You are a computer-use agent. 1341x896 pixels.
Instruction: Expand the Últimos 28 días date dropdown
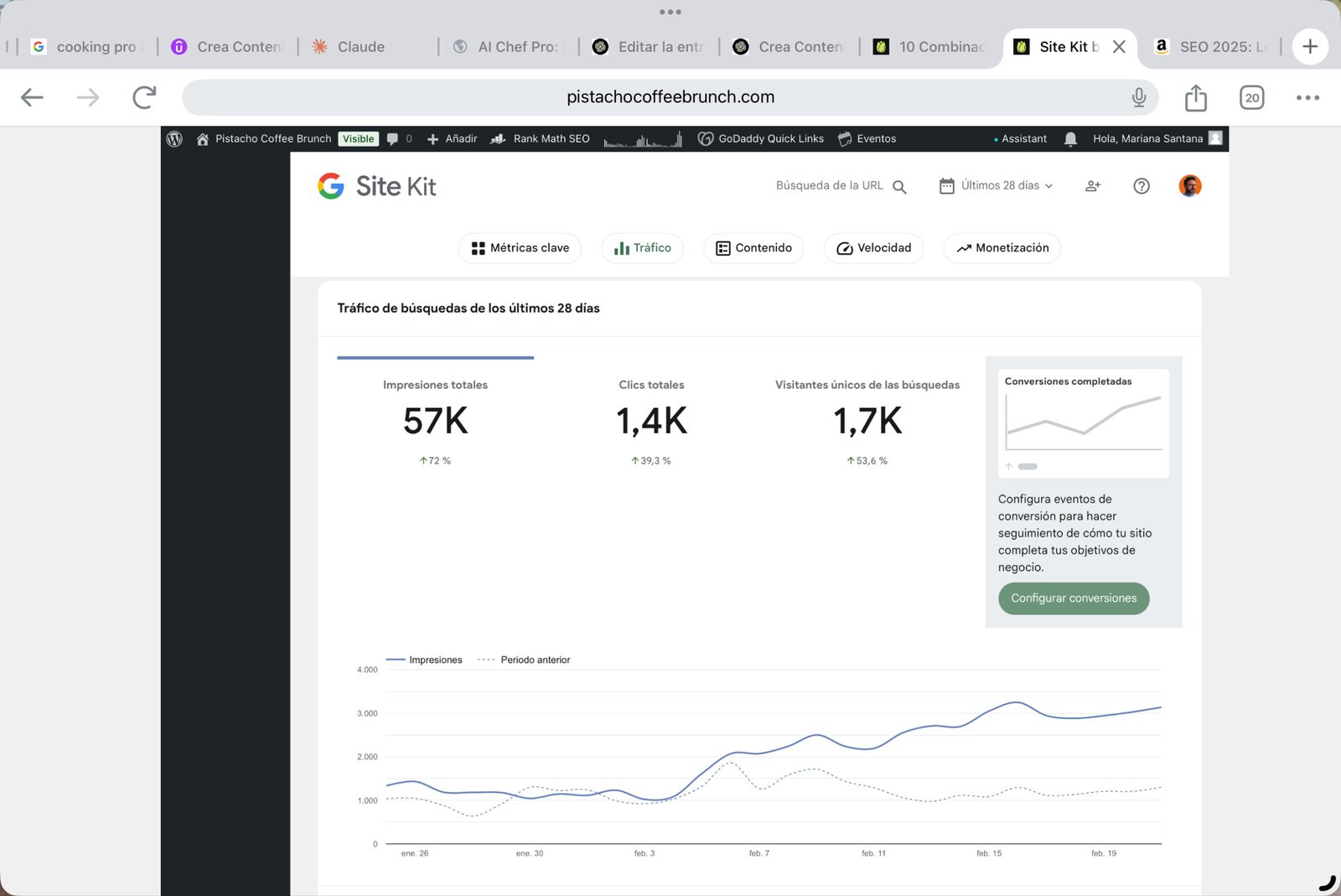pos(996,186)
